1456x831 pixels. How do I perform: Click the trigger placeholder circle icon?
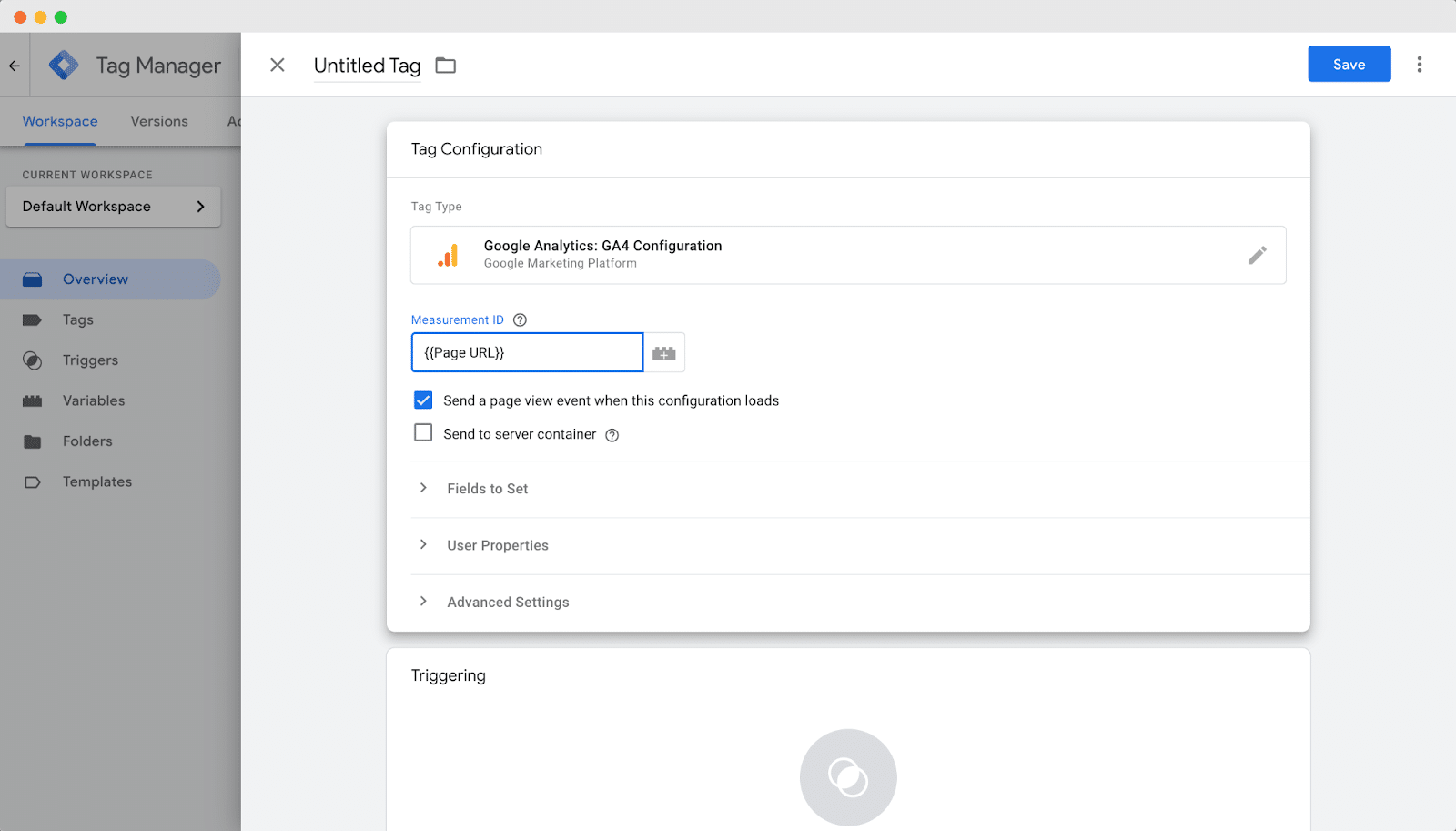pos(848,777)
